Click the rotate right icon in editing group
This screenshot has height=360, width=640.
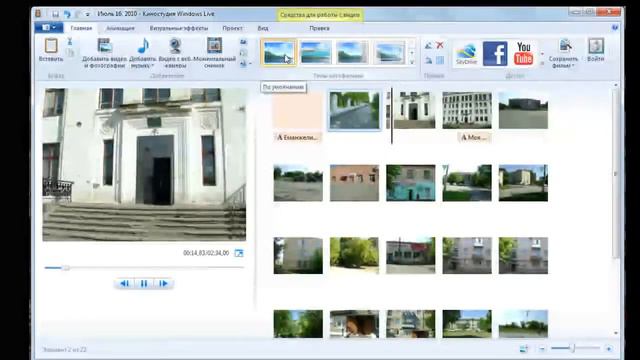tap(428, 60)
